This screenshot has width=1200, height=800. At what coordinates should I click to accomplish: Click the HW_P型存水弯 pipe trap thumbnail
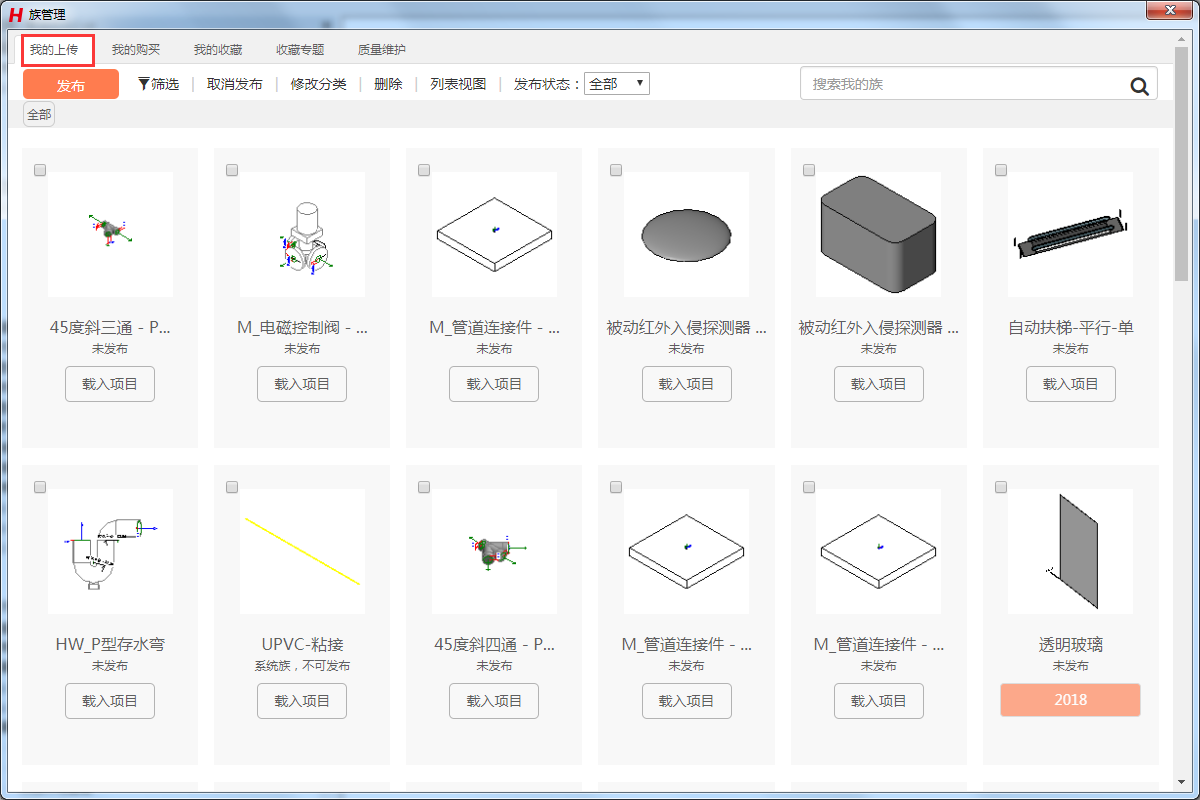110,551
